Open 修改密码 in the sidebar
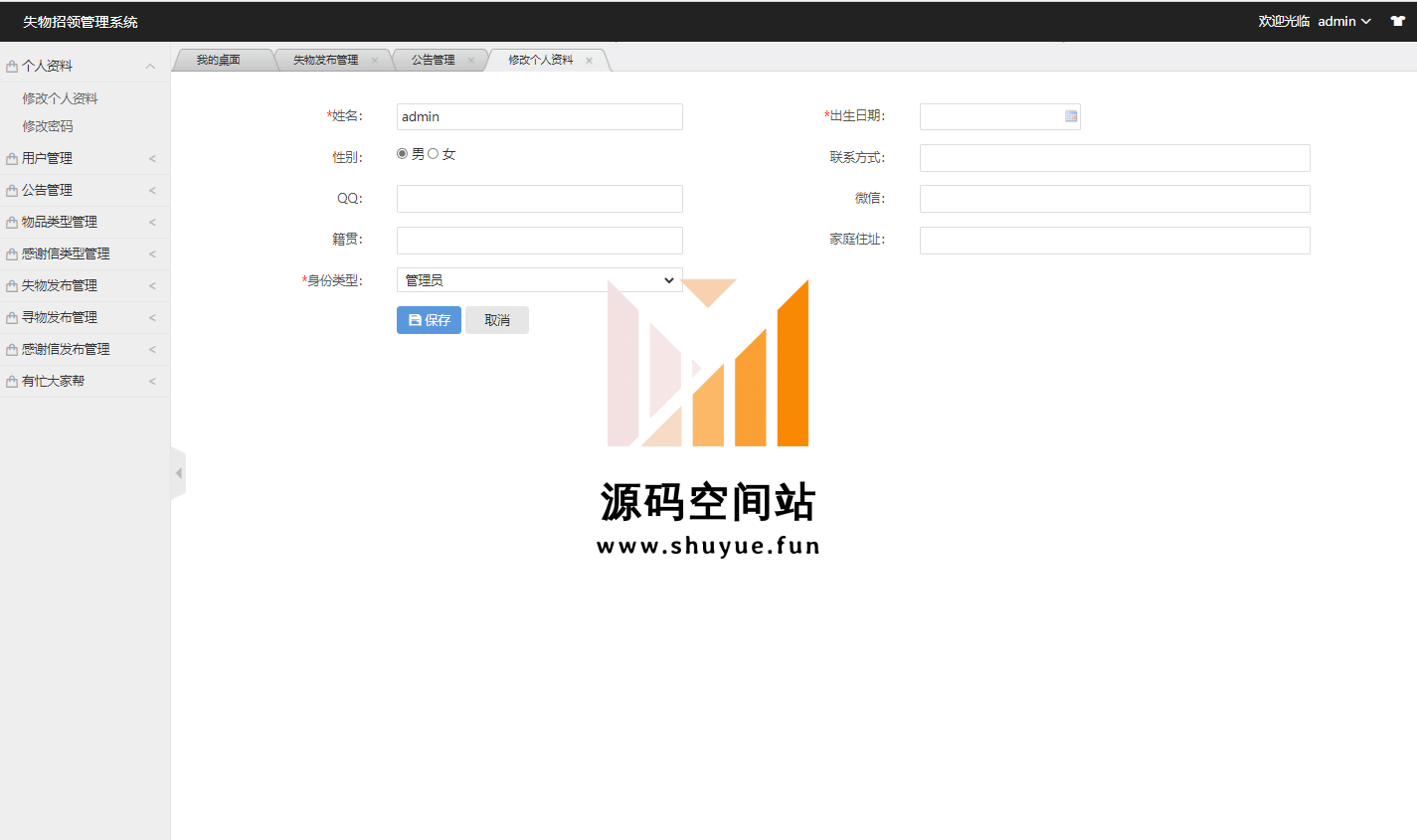 pyautogui.click(x=48, y=126)
